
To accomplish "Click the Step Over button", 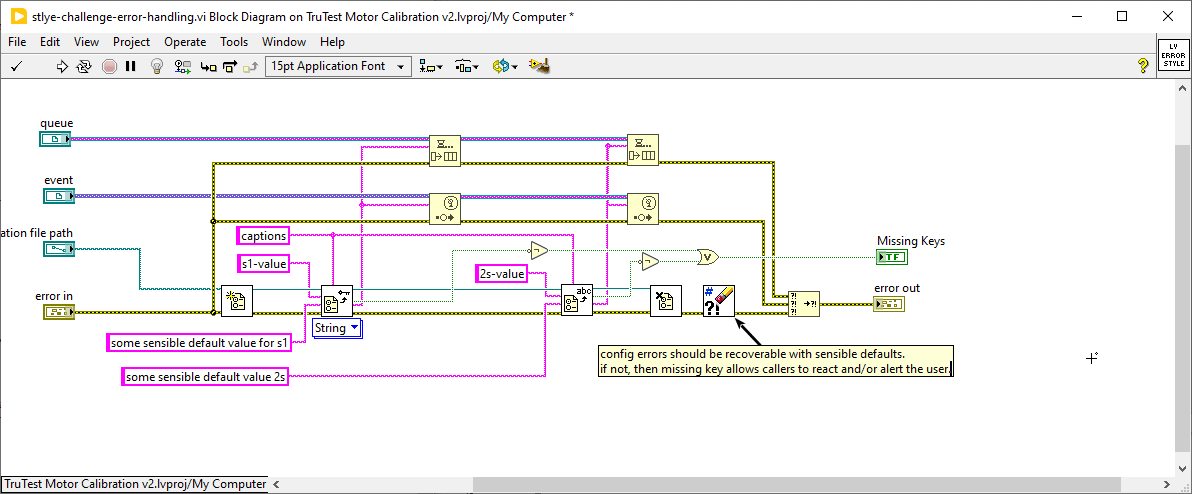I will coord(230,67).
